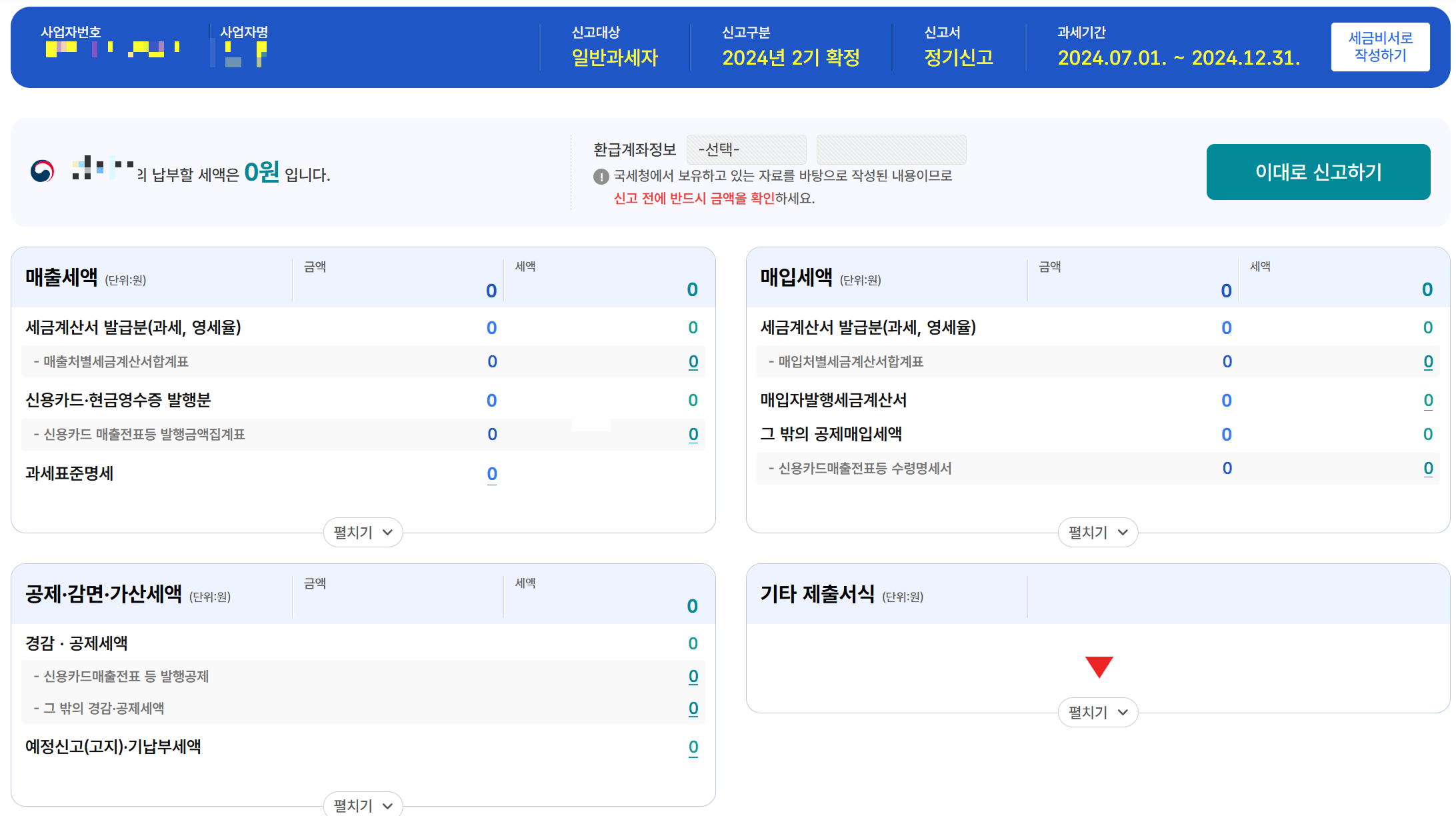Expand the 기타 제출서식 section with 펼치기
This screenshot has height=816, width=1456.
click(1097, 713)
